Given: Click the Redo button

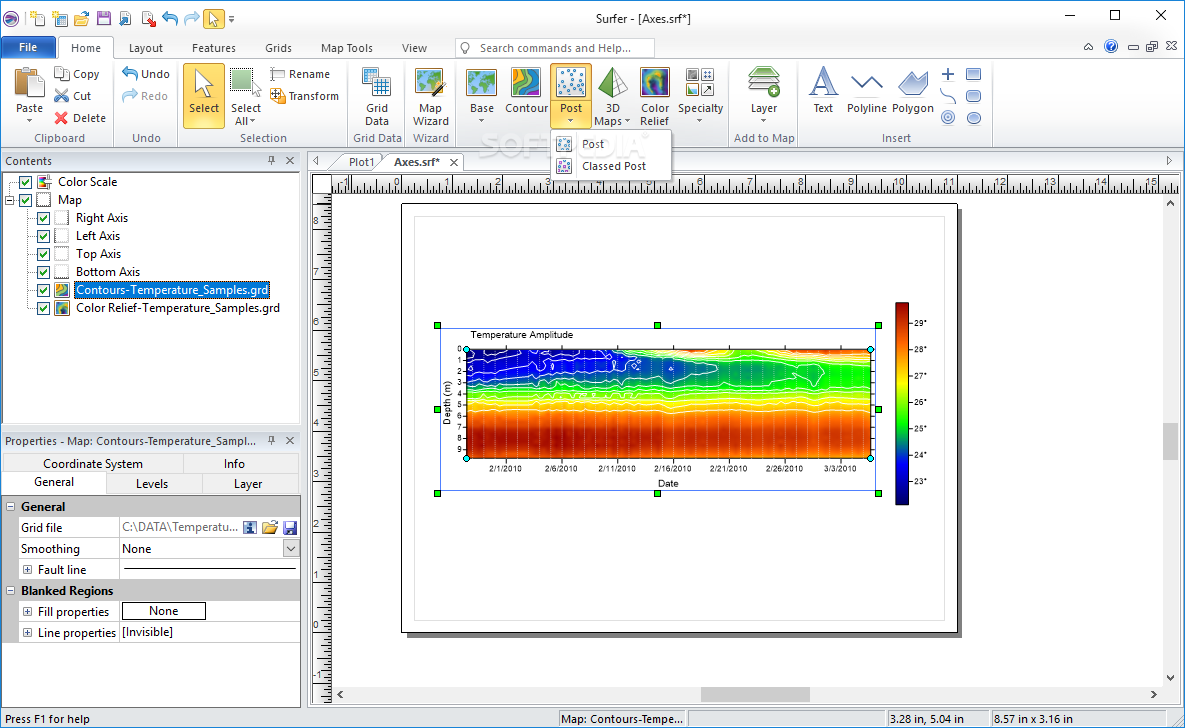Looking at the screenshot, I should coord(144,96).
